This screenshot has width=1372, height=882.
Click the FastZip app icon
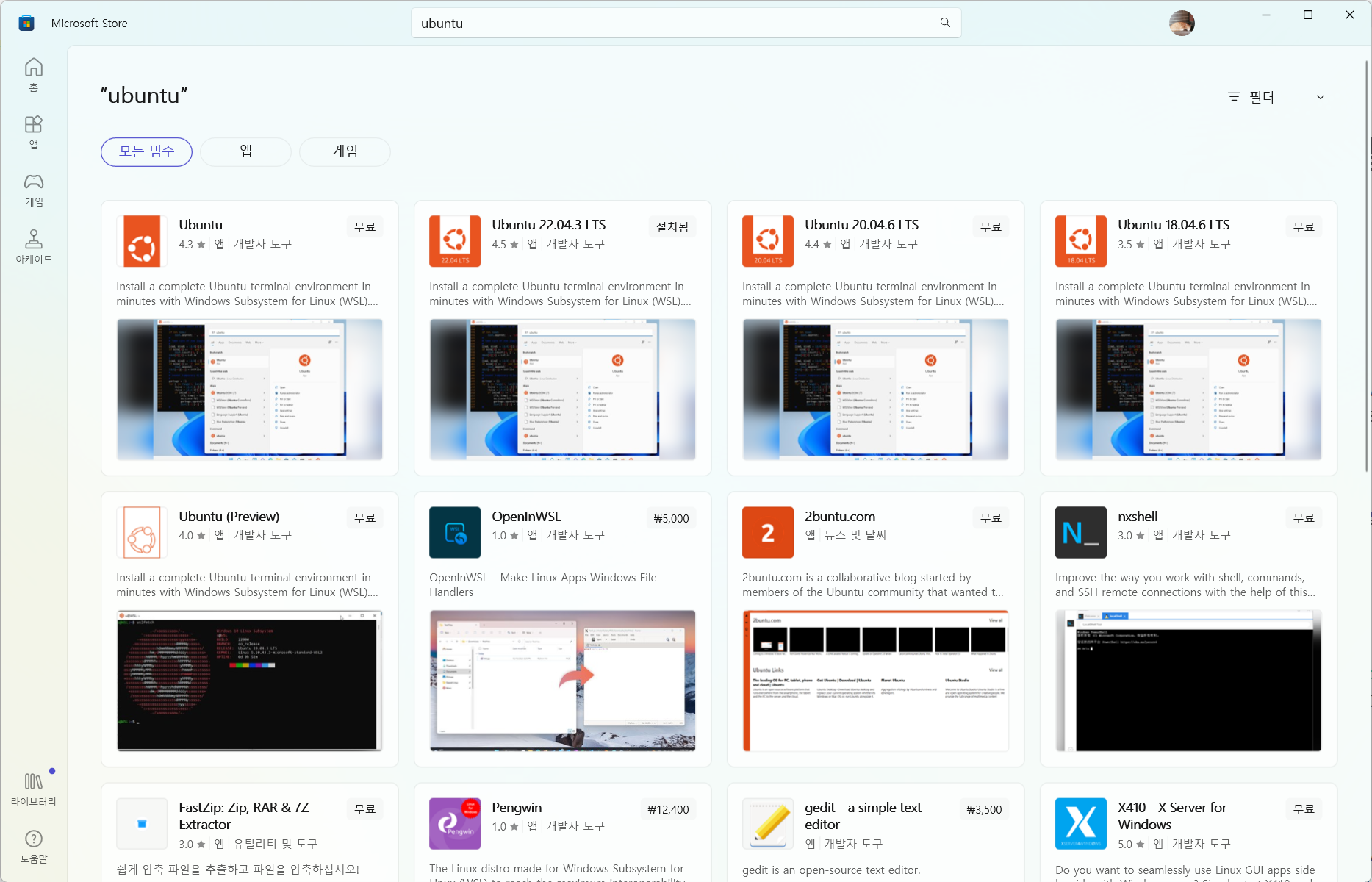click(x=142, y=823)
